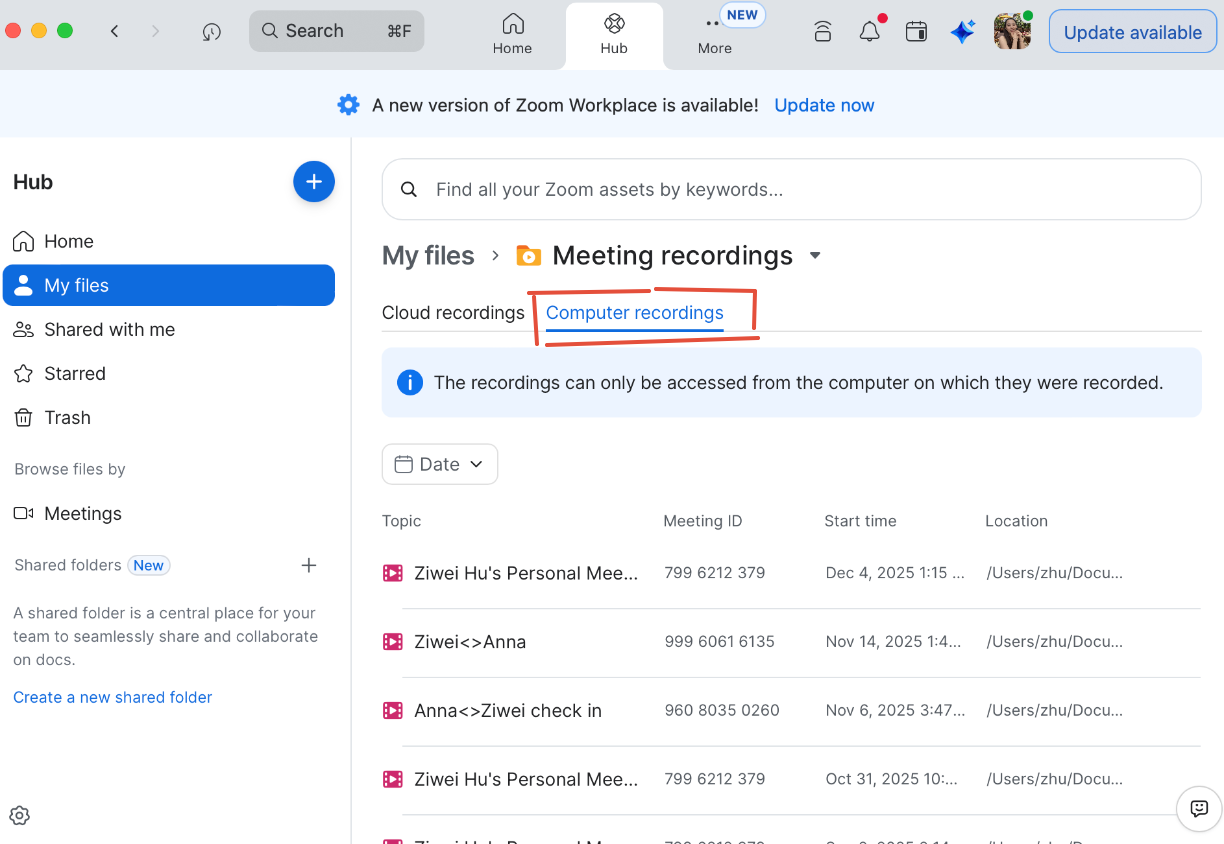Image resolution: width=1224 pixels, height=844 pixels.
Task: Open Home in the Hub sidebar
Action: point(168,241)
